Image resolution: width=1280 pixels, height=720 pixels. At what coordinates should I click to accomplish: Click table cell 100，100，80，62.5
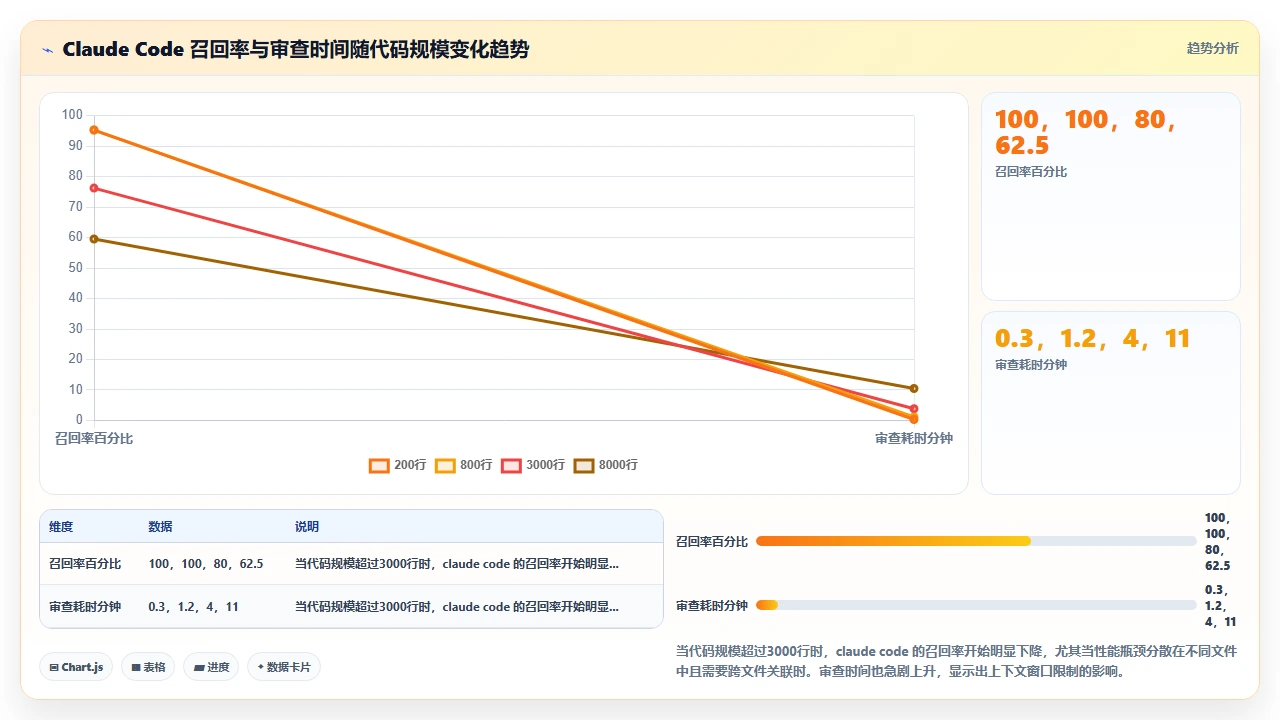pyautogui.click(x=206, y=564)
